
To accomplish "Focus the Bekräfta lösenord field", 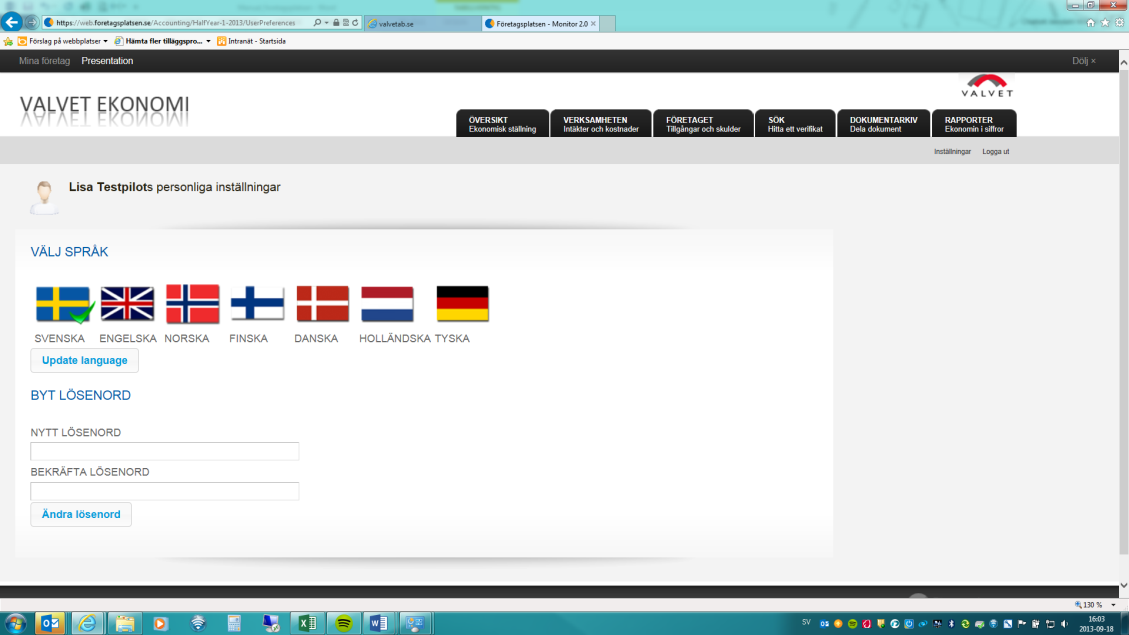I will coord(165,491).
